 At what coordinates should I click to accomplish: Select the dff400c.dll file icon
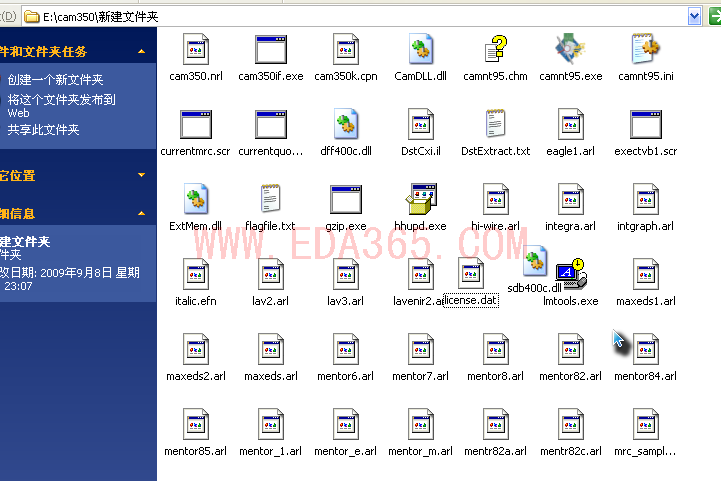[x=346, y=124]
